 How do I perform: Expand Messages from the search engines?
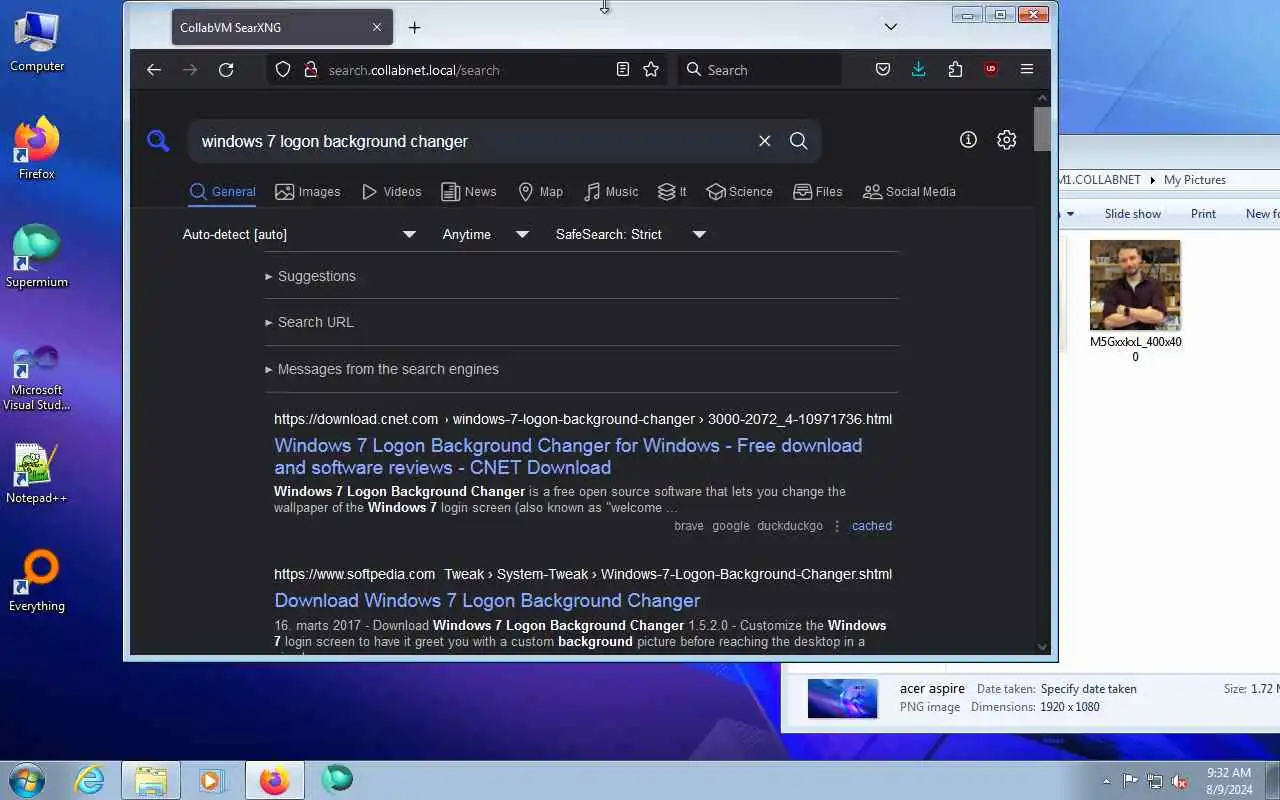pyautogui.click(x=382, y=369)
